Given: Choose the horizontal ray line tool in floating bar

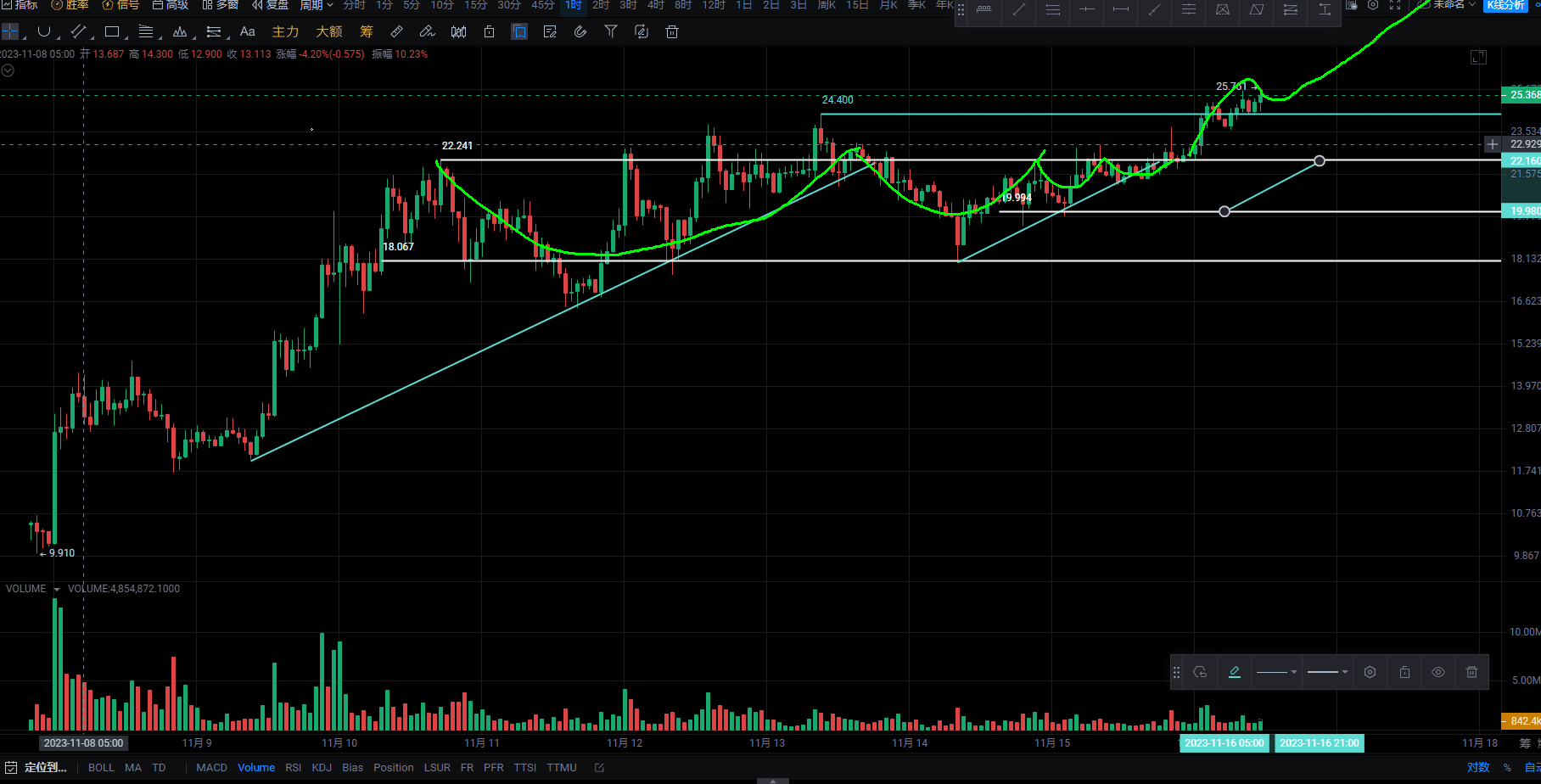Looking at the screenshot, I should click(x=1087, y=9).
